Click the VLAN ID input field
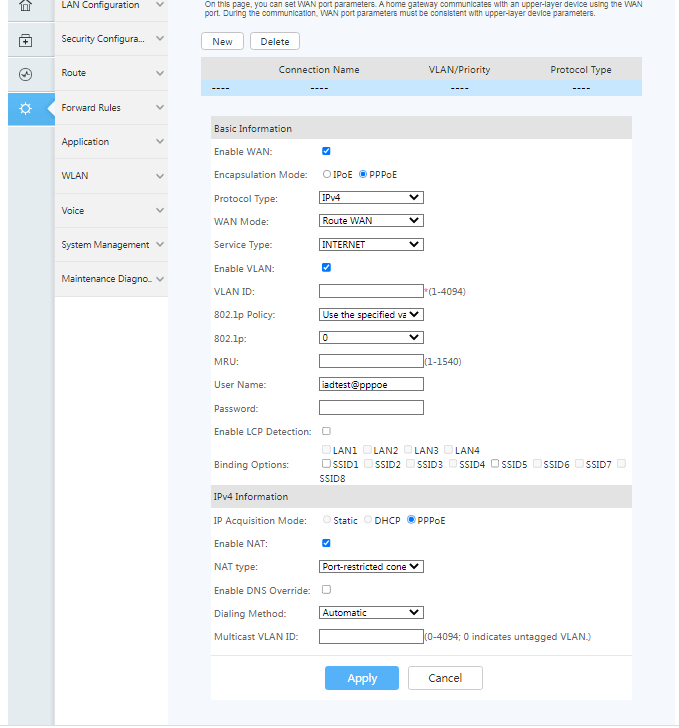The width and height of the screenshot is (679, 728). 371,291
